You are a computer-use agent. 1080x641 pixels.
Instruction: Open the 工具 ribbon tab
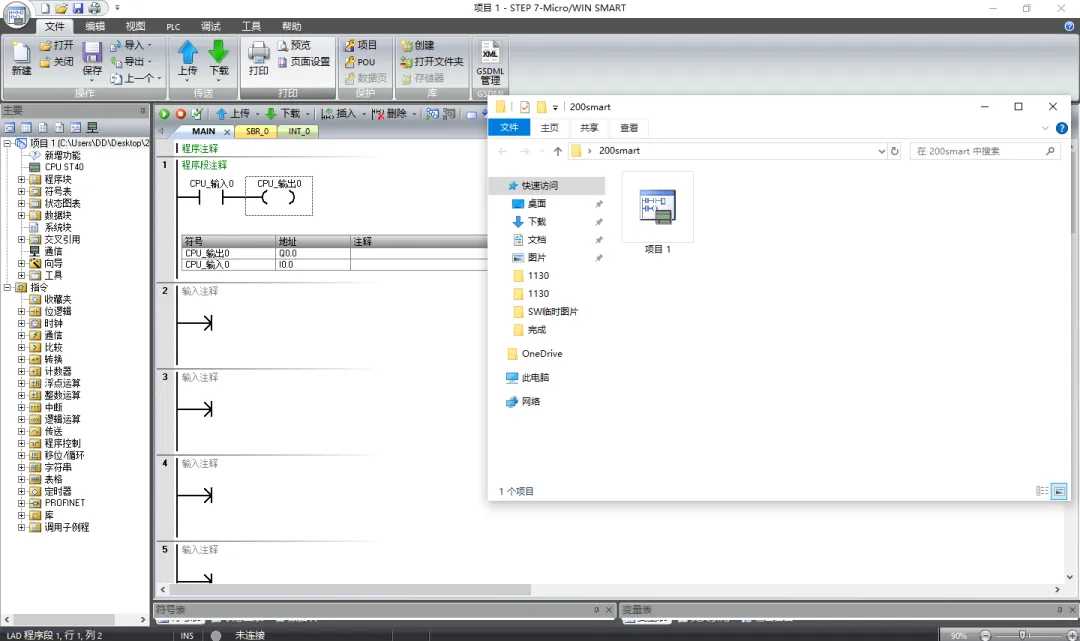(251, 26)
